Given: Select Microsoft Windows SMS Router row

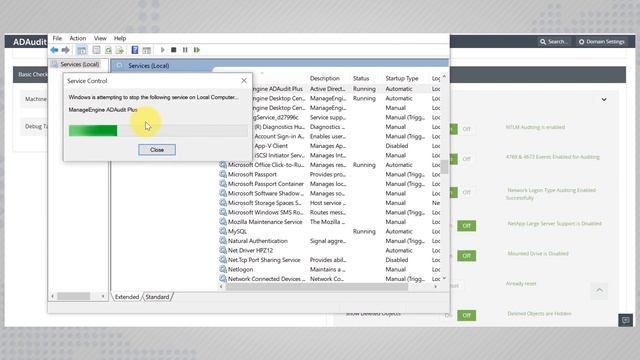Looking at the screenshot, I should click(x=330, y=212).
